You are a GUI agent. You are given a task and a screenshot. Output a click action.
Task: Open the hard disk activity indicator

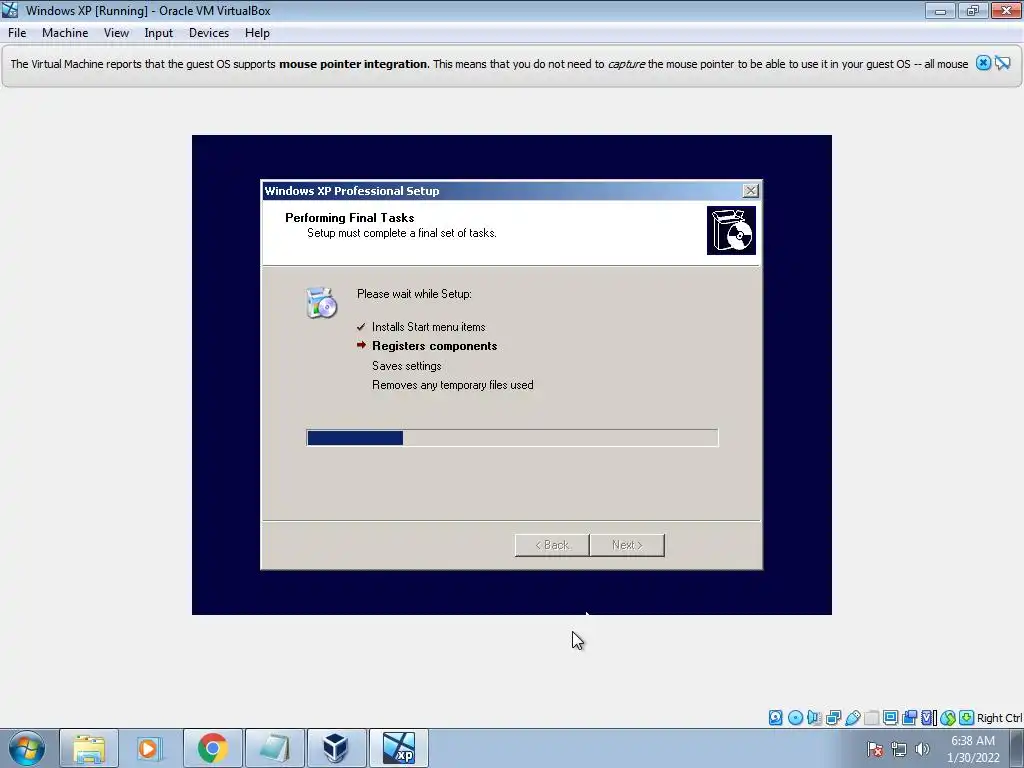[x=775, y=718]
